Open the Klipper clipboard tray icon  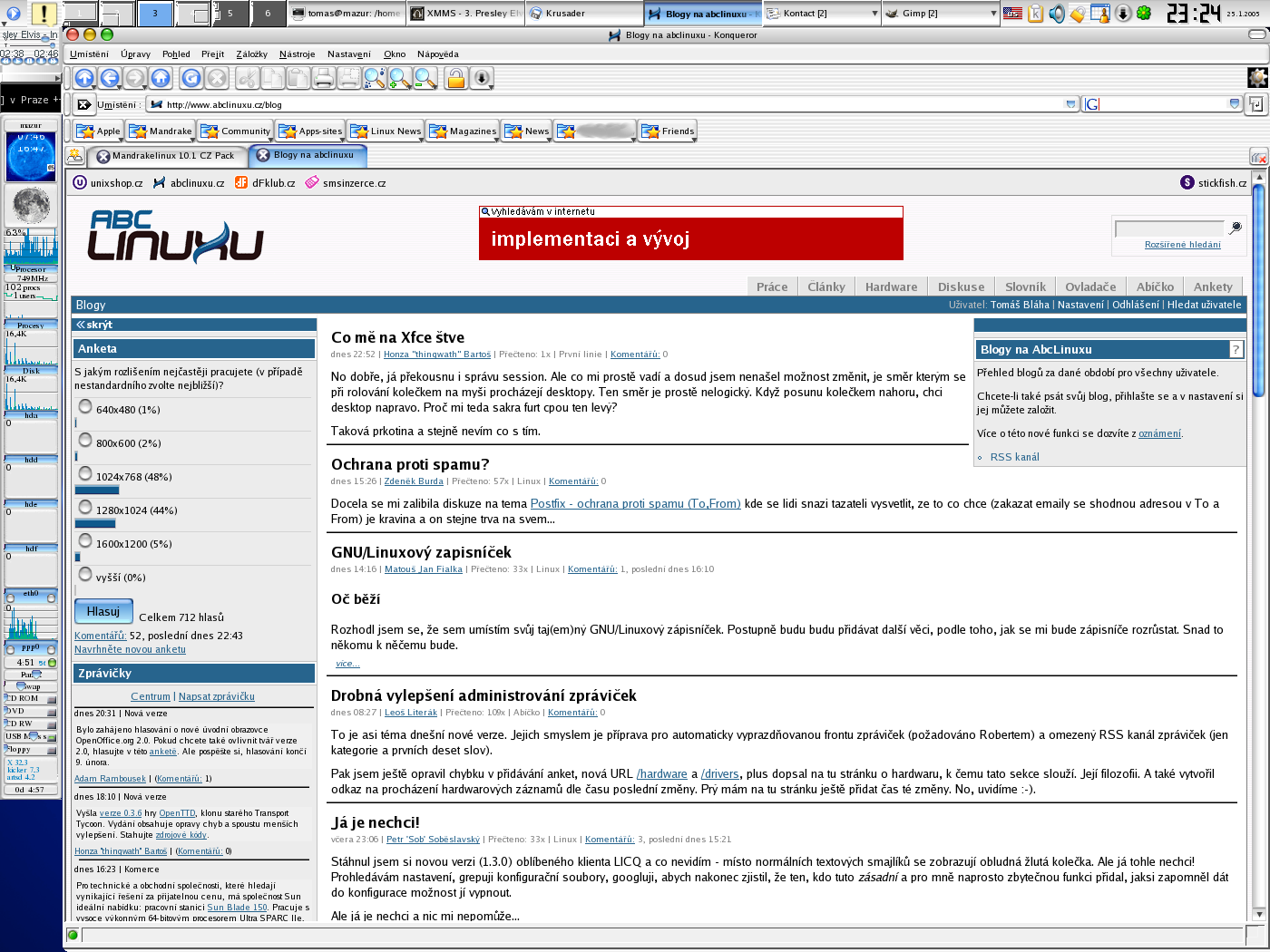coord(1035,14)
